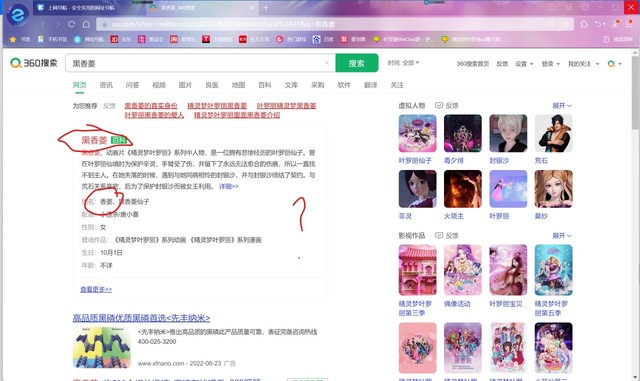Go to 360搜索首页 link
640x381 pixels.
(x=472, y=64)
